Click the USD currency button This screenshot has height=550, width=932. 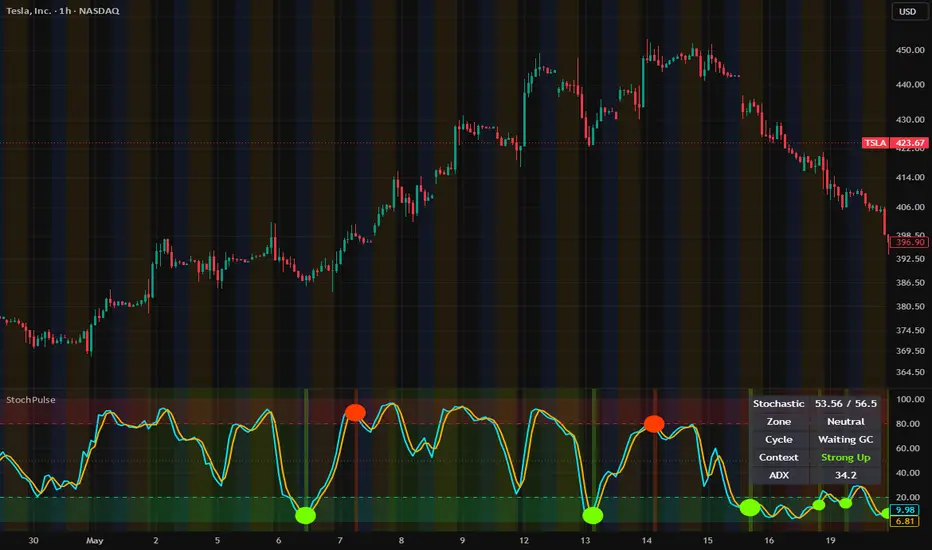(908, 11)
